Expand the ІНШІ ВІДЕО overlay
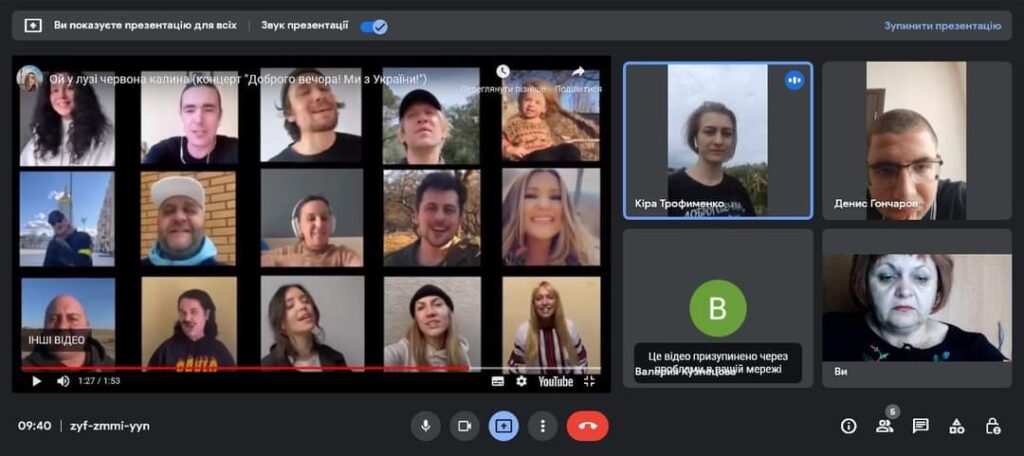 coord(56,340)
